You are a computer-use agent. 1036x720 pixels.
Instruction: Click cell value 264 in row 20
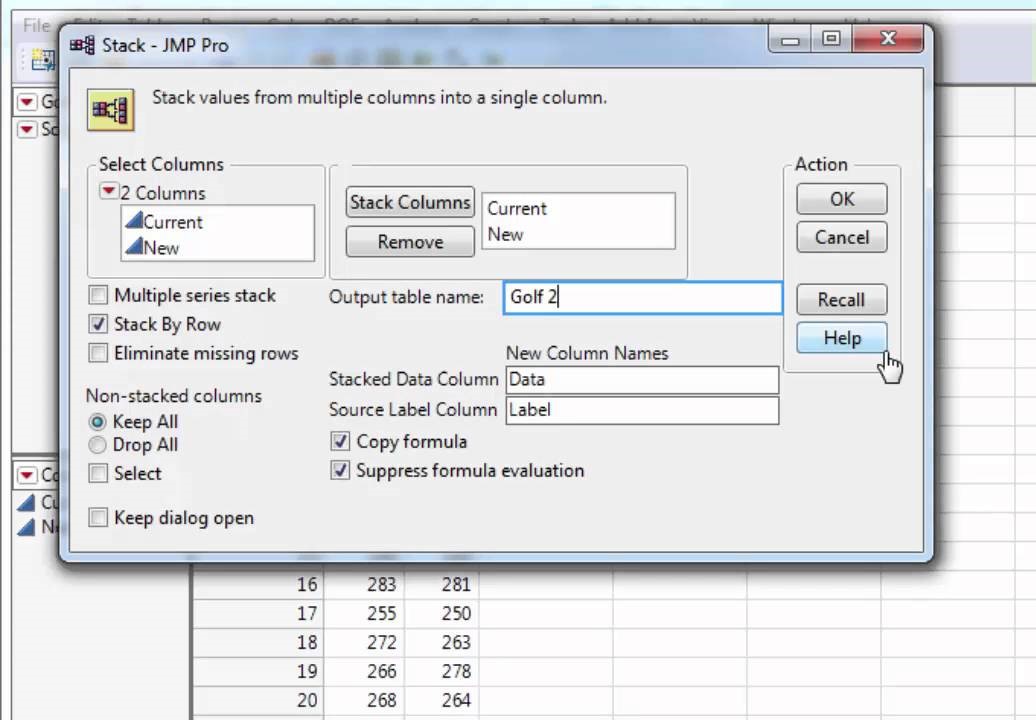point(456,700)
